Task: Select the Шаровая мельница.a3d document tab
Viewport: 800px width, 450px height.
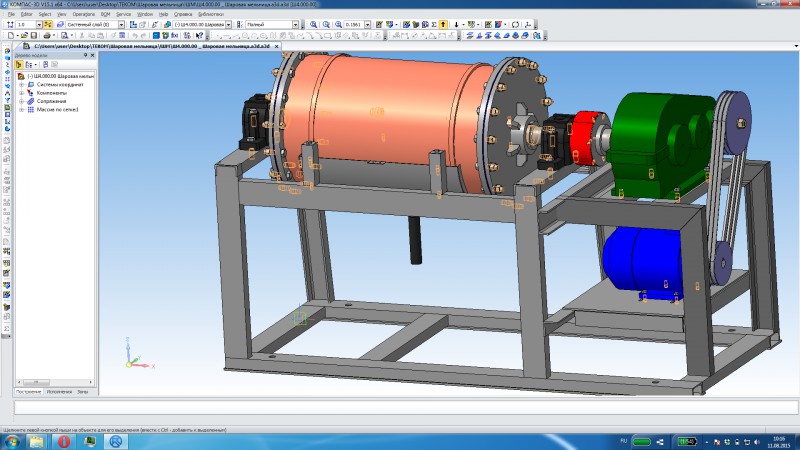Action: pyautogui.click(x=152, y=46)
